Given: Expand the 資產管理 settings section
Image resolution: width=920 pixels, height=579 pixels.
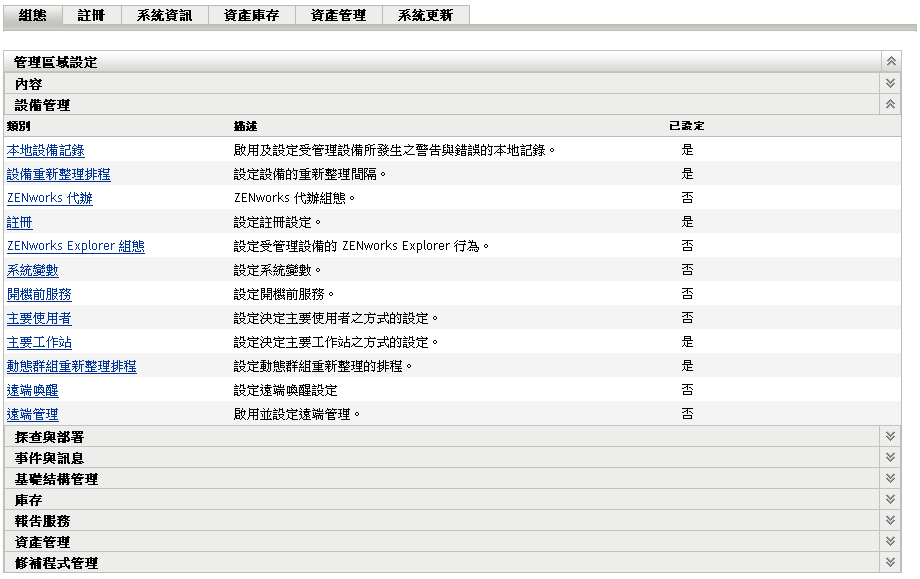Looking at the screenshot, I should click(x=891, y=541).
